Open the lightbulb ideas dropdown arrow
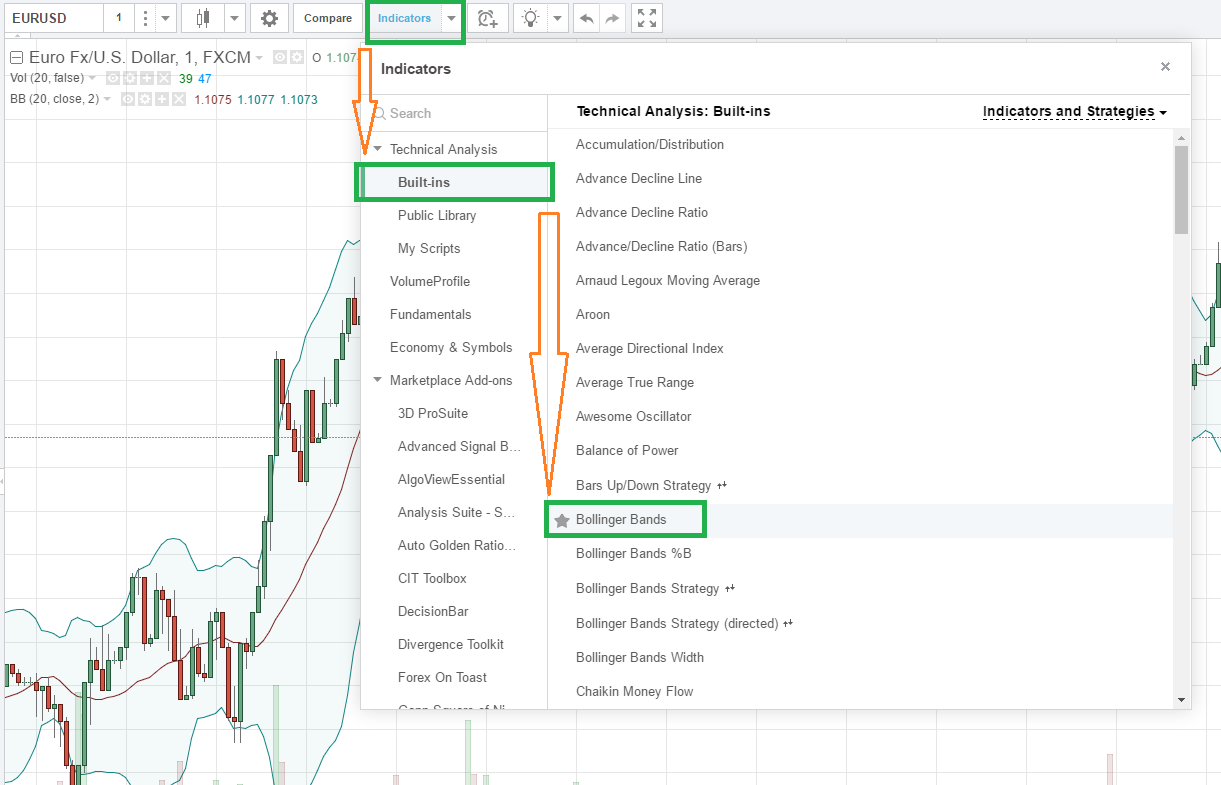Screen dimensions: 1221x785 pyautogui.click(x=558, y=18)
